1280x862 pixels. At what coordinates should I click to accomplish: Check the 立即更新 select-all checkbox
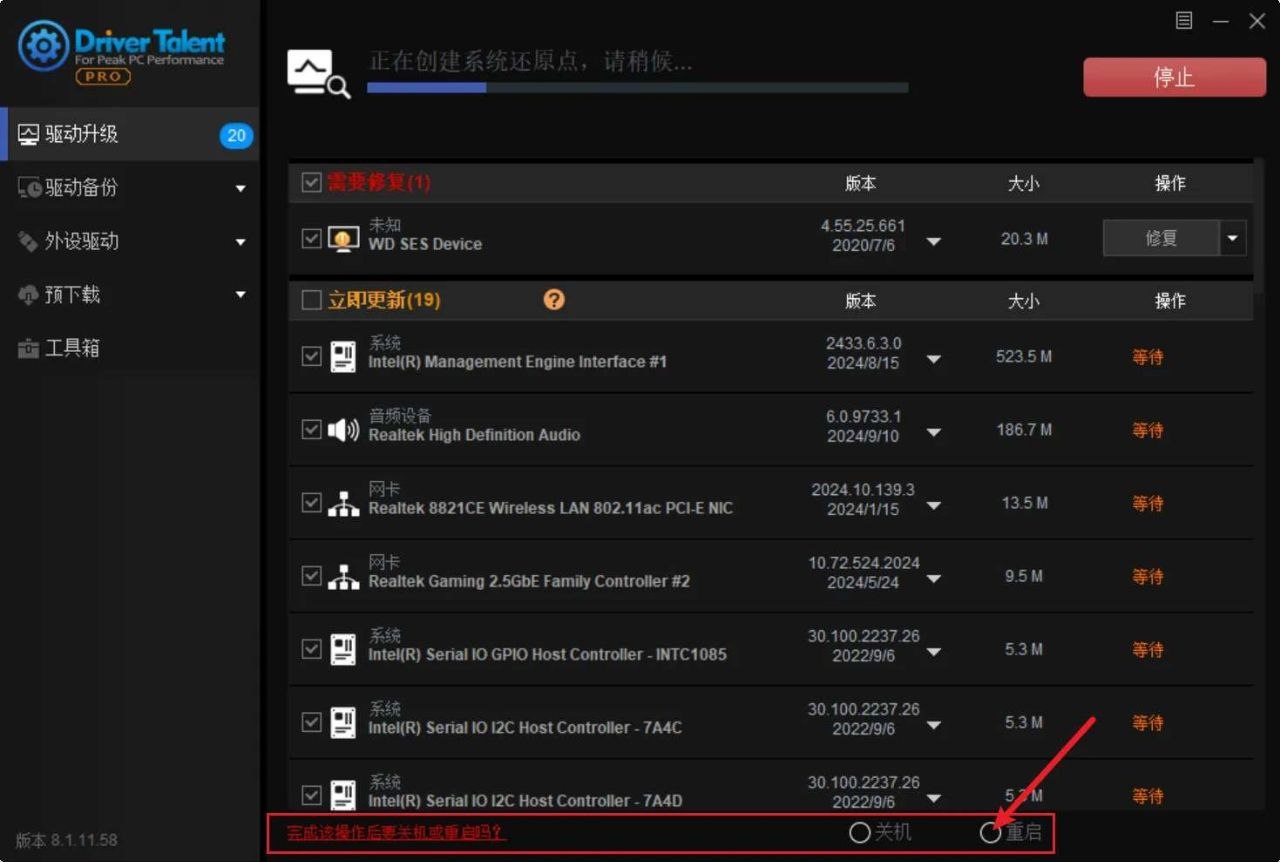[311, 300]
